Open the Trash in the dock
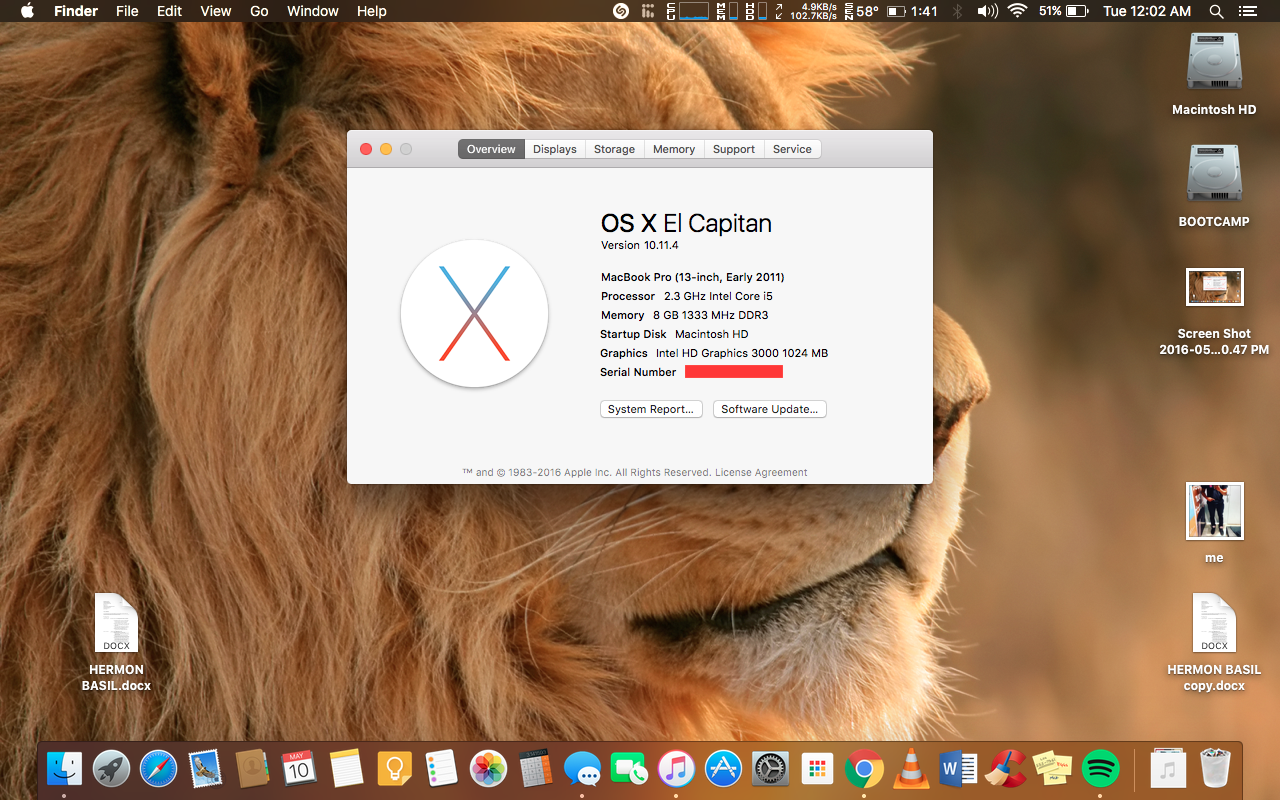This screenshot has width=1280, height=800. pyautogui.click(x=1215, y=768)
